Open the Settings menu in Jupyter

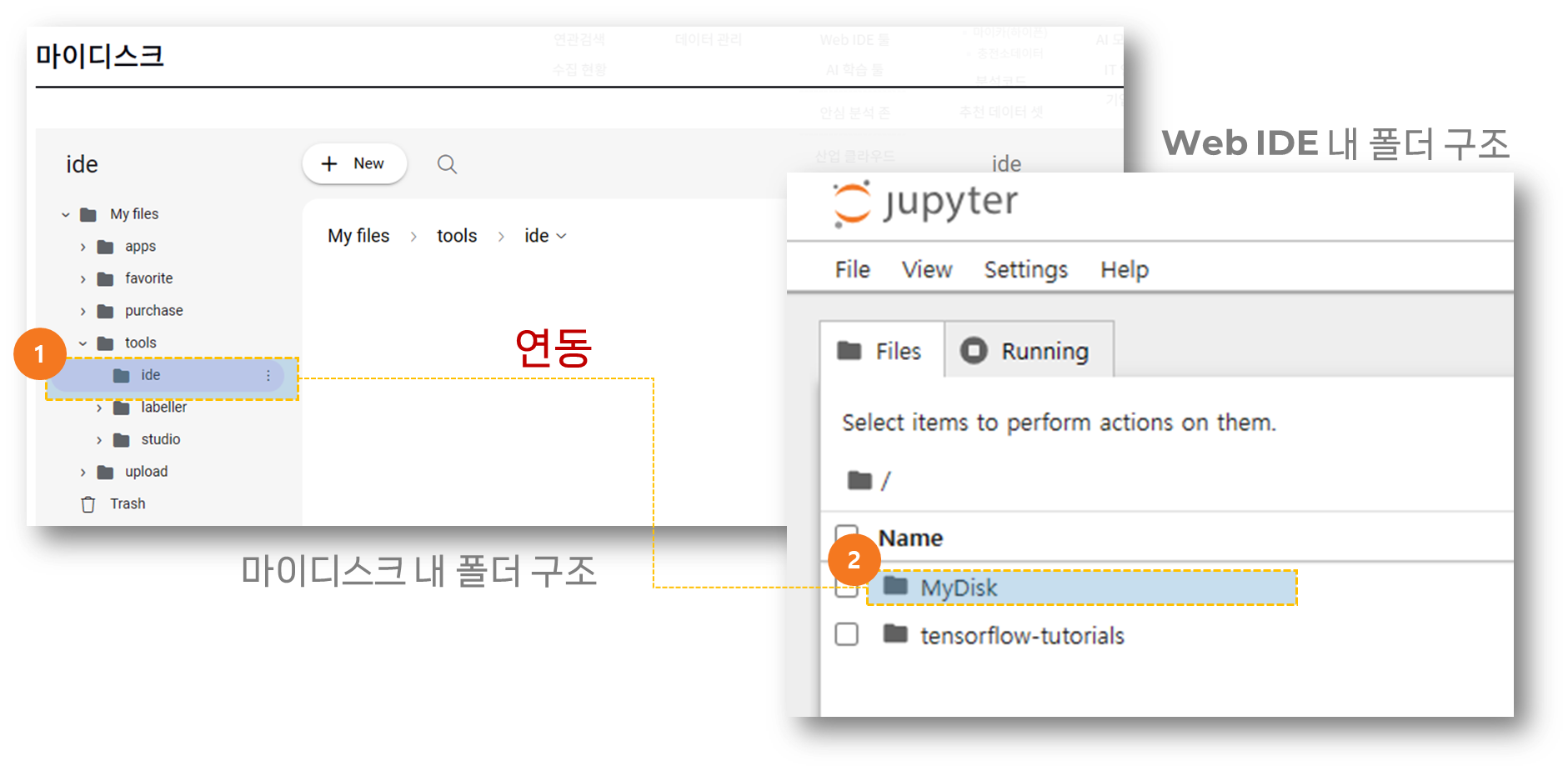[x=1025, y=270]
